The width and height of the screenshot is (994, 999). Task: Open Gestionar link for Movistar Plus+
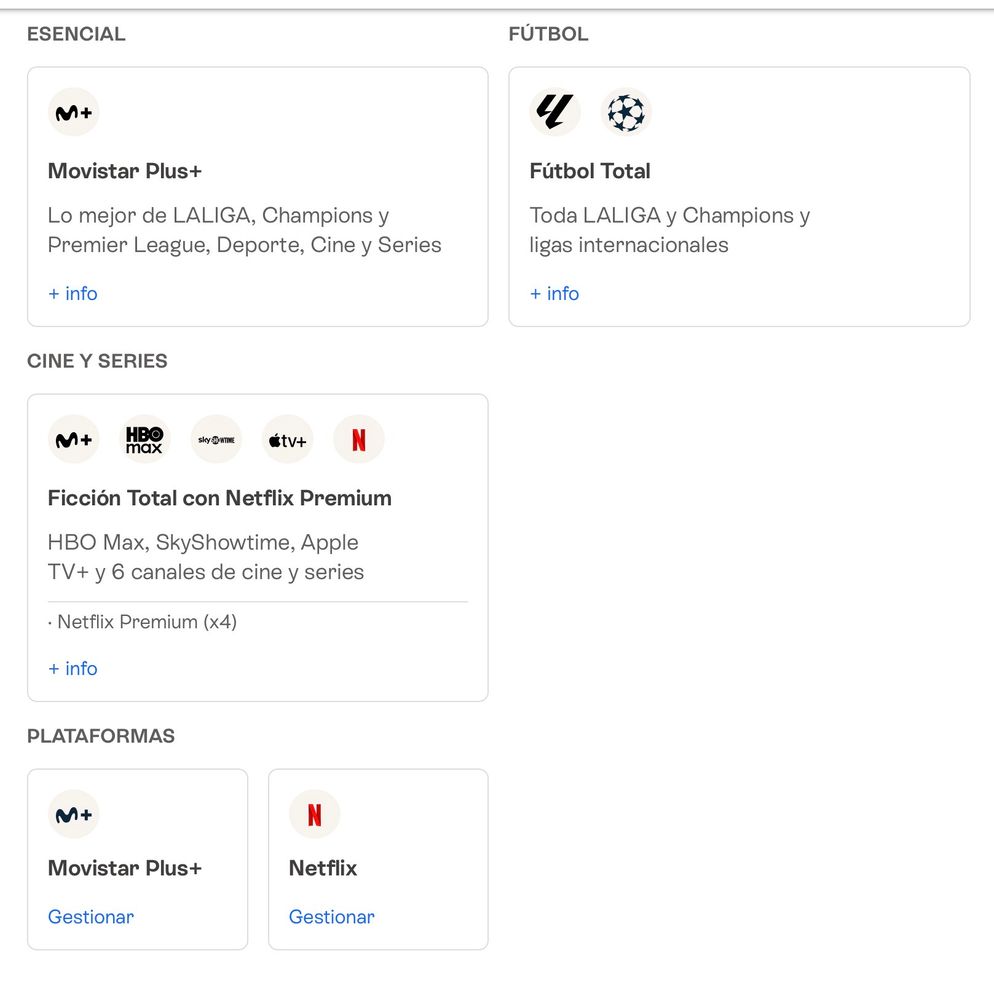click(91, 917)
